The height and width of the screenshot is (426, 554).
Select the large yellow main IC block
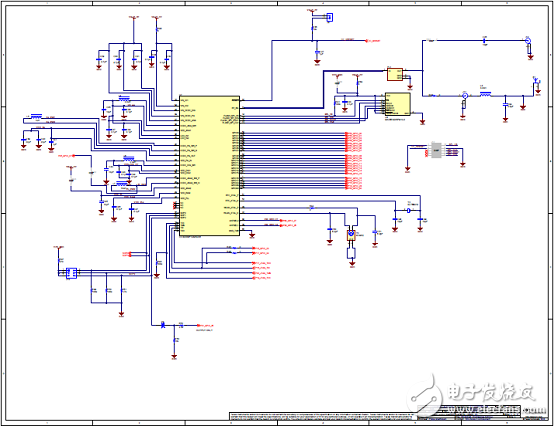210,166
